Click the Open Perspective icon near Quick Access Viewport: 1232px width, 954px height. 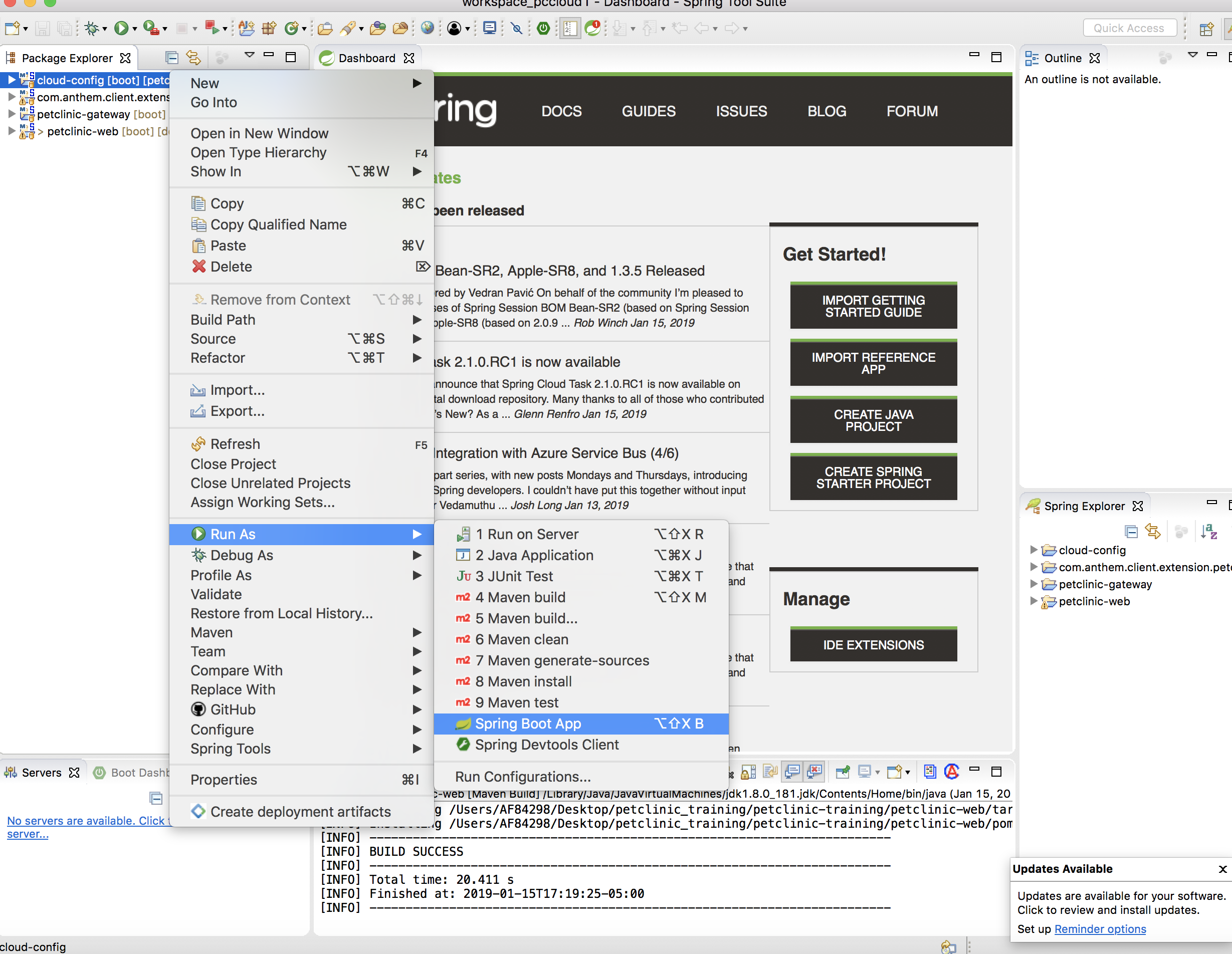[x=1206, y=29]
